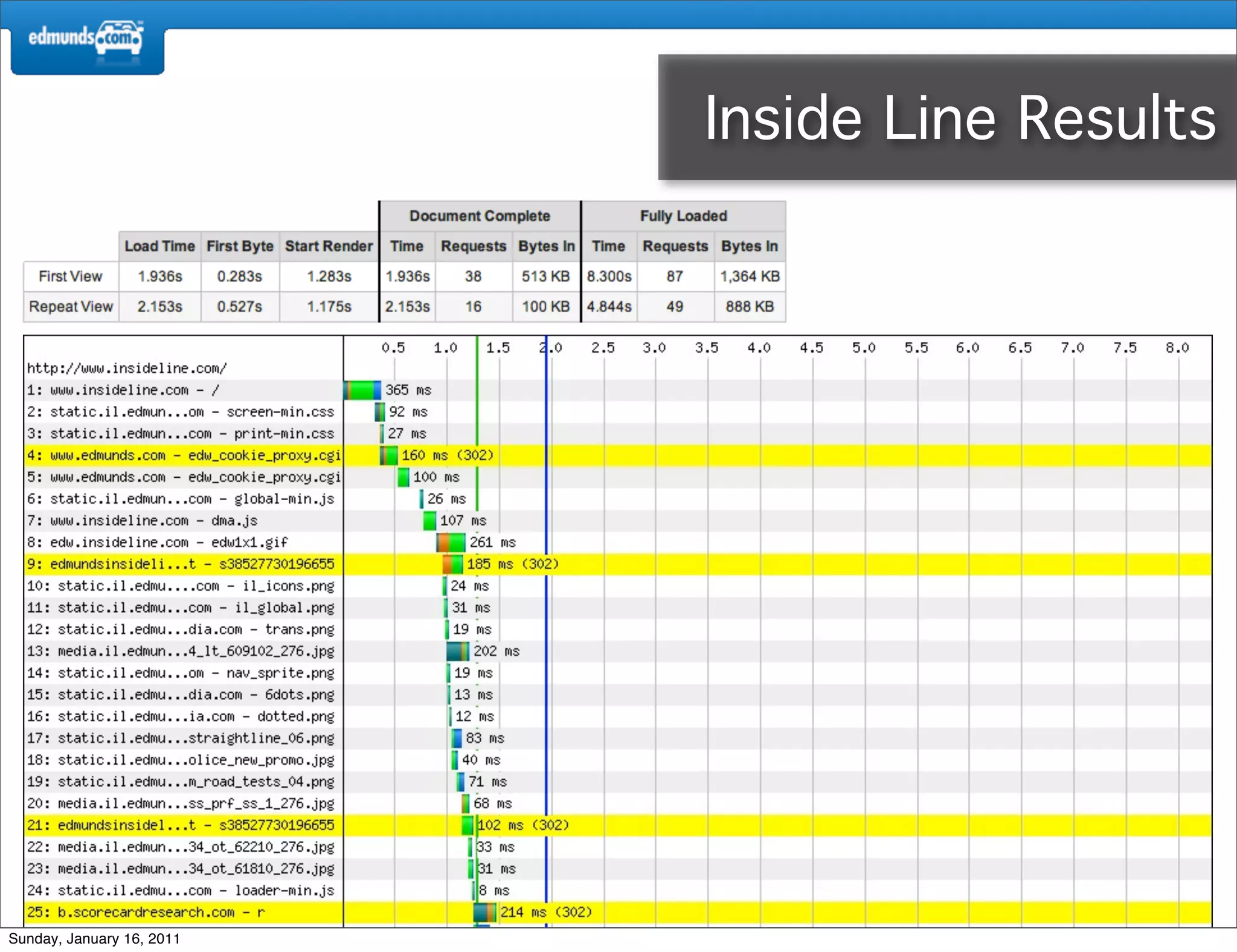
Task: Click request 13 4_lt_609102_276.jpg row
Action: click(617, 651)
